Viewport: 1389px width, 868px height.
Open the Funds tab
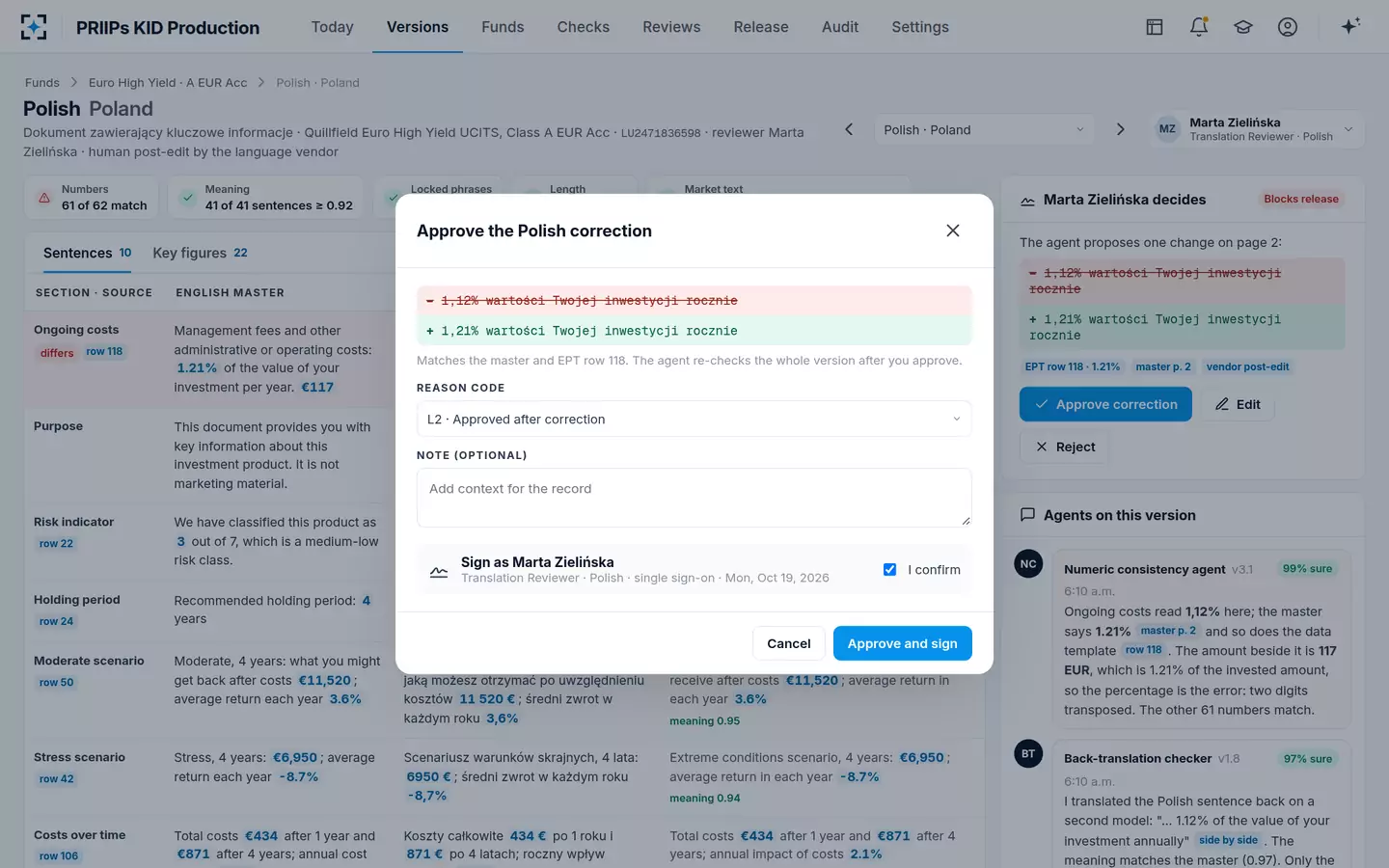click(503, 27)
